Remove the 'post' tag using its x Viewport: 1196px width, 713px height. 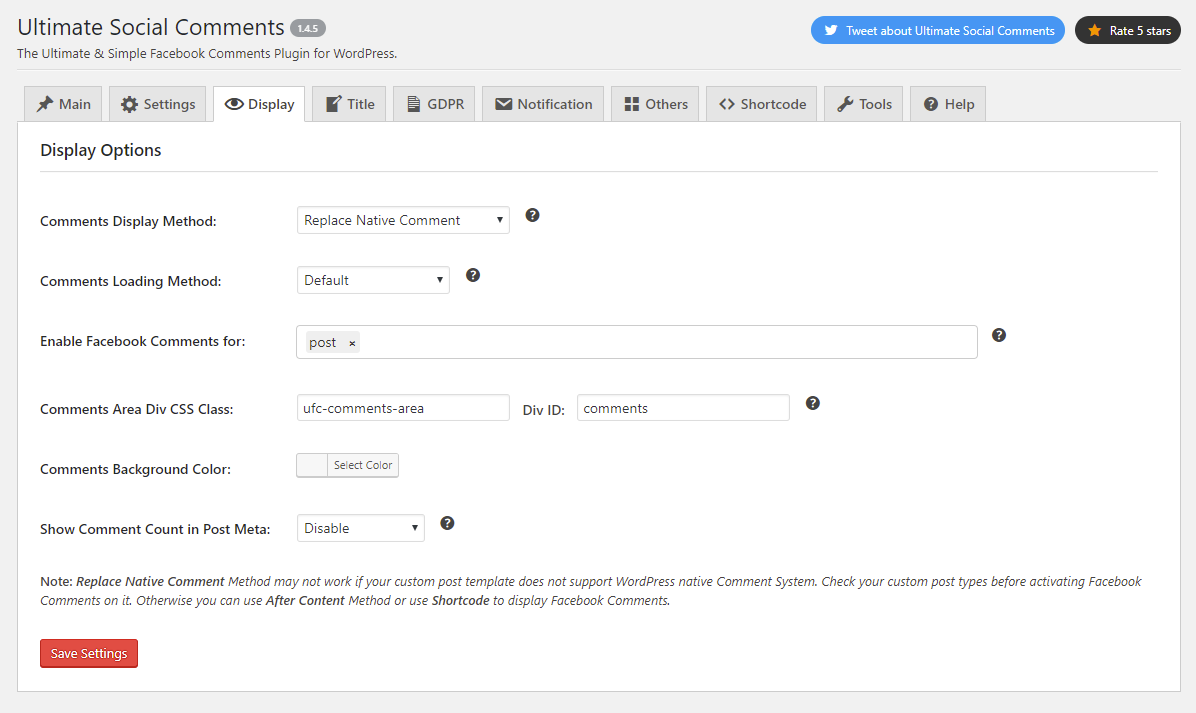(x=352, y=343)
